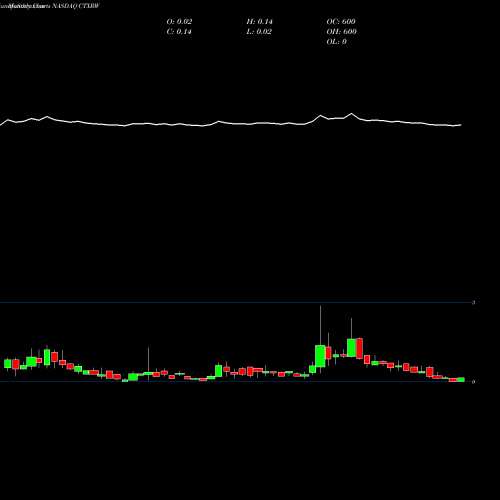Click the axis label '3' on upper gridline
Viewport: 500px width, 500px height.
pyautogui.click(x=473, y=303)
